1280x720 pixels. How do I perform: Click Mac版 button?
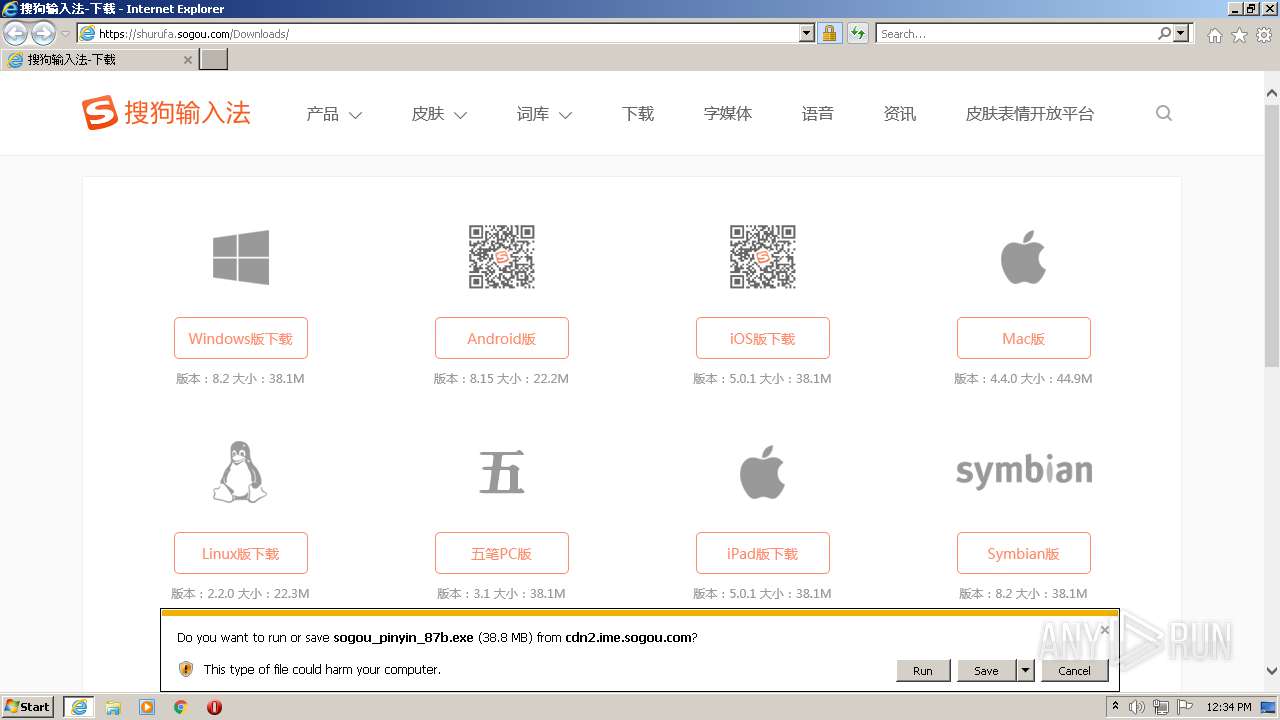[x=1024, y=338]
